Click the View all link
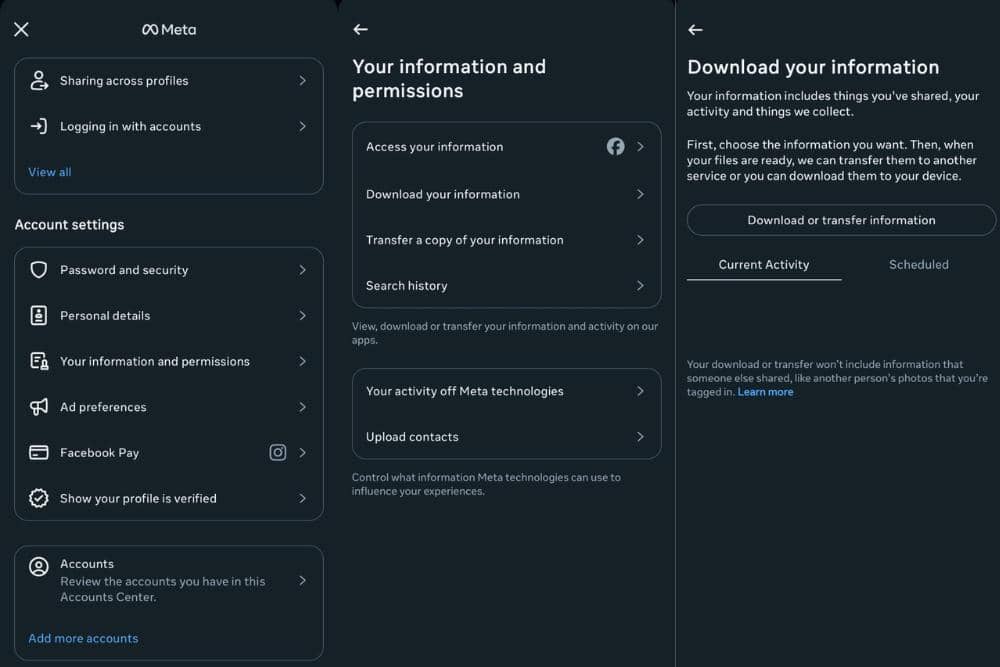The height and width of the screenshot is (667, 1000). click(50, 172)
